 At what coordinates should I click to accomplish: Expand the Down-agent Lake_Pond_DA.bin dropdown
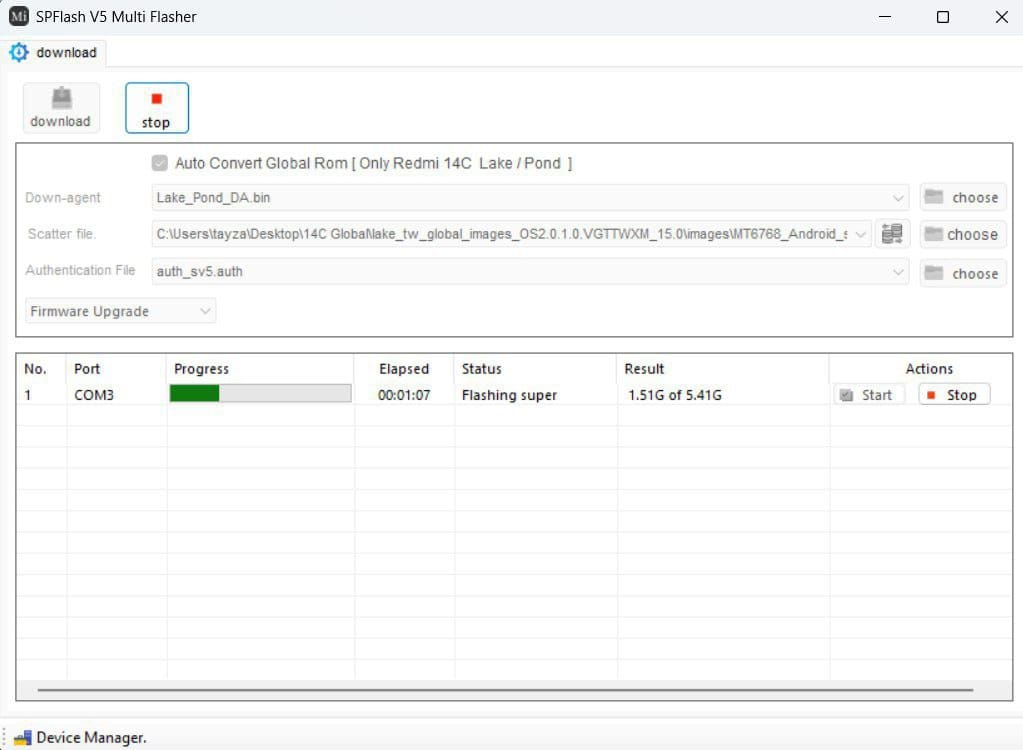pos(897,198)
